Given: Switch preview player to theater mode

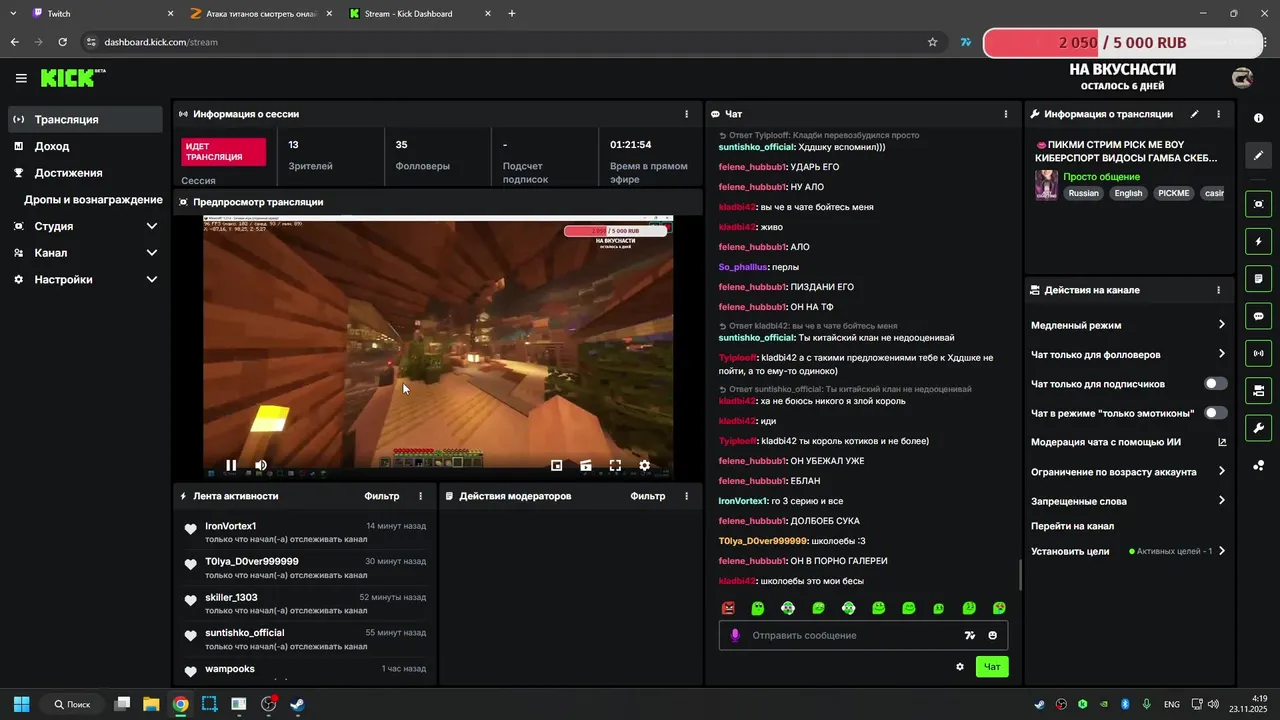Looking at the screenshot, I should click(x=586, y=465).
